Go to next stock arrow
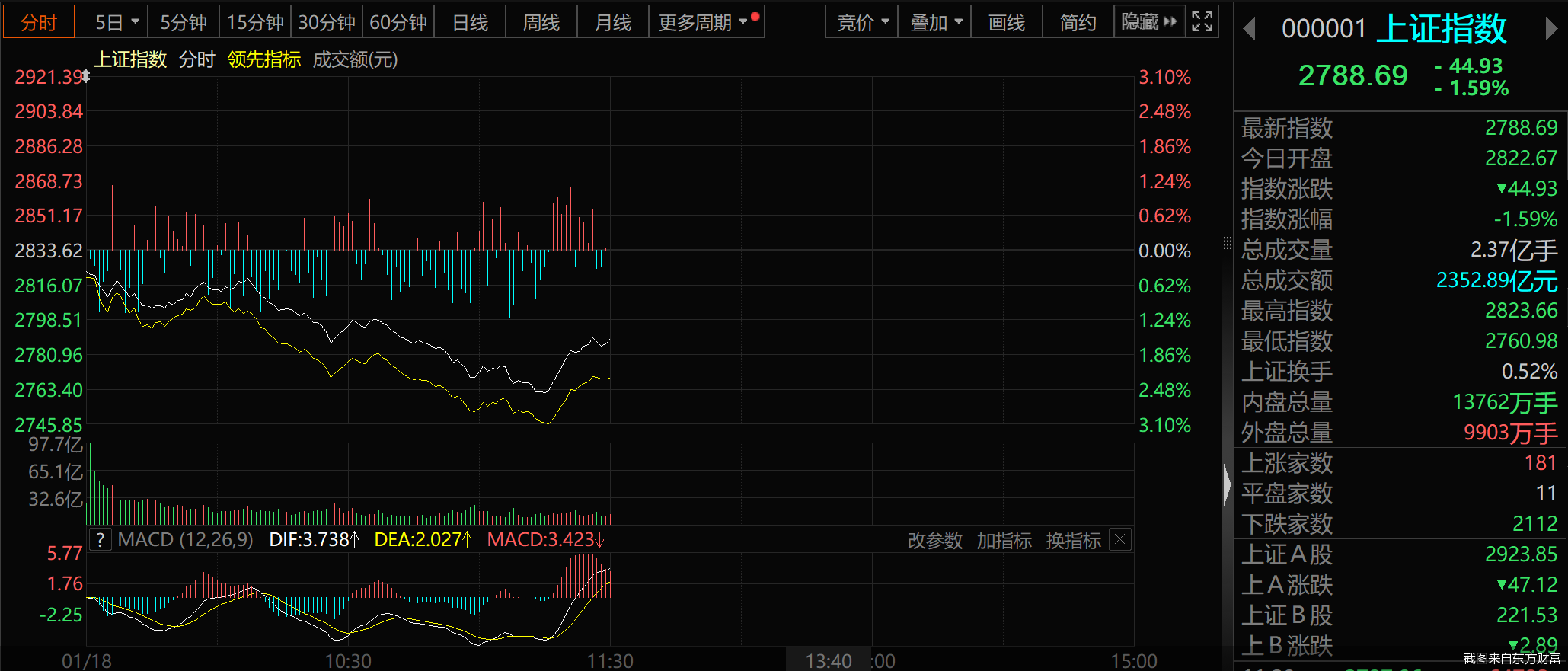 tap(1551, 29)
